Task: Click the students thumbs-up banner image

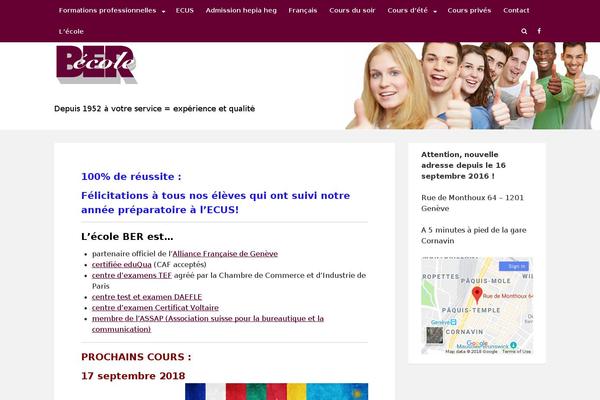Action: (473, 86)
